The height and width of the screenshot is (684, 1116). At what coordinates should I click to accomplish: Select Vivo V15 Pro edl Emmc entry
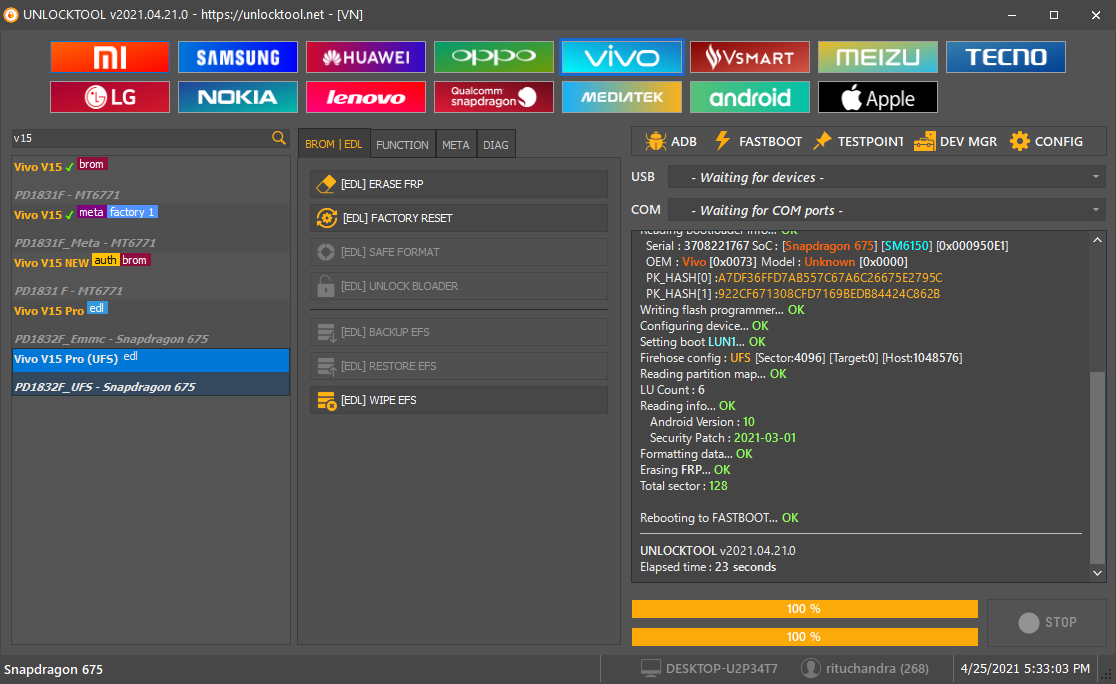click(151, 324)
